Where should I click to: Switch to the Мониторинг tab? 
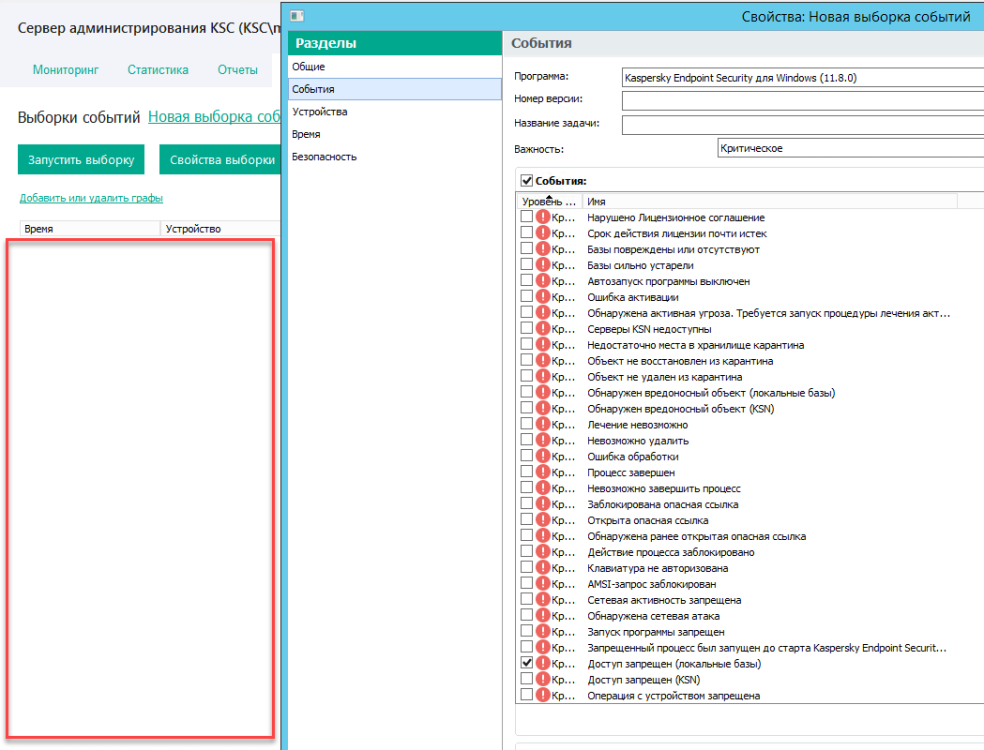[x=66, y=70]
